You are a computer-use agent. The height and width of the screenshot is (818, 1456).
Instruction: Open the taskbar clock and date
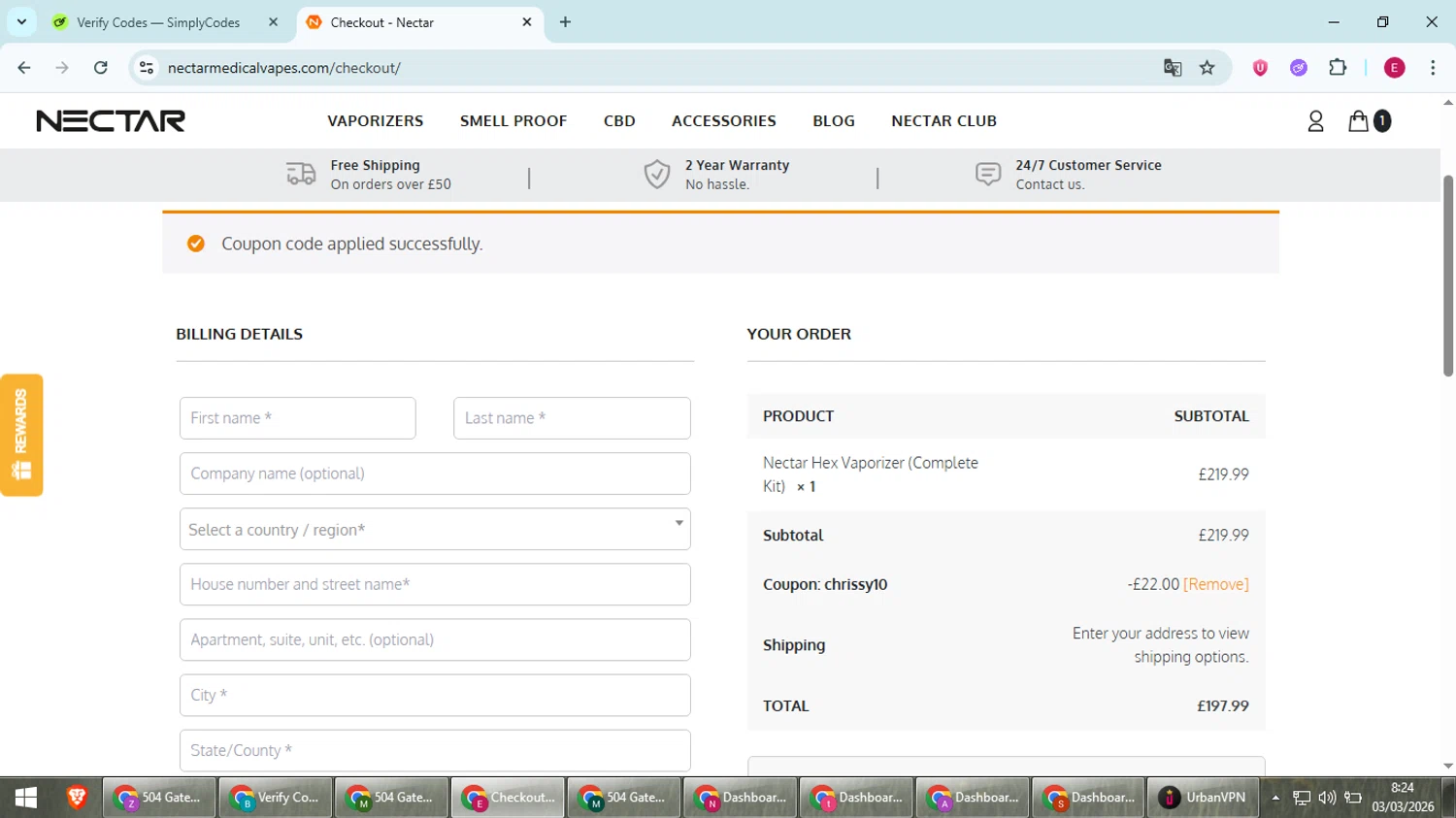click(x=1403, y=798)
